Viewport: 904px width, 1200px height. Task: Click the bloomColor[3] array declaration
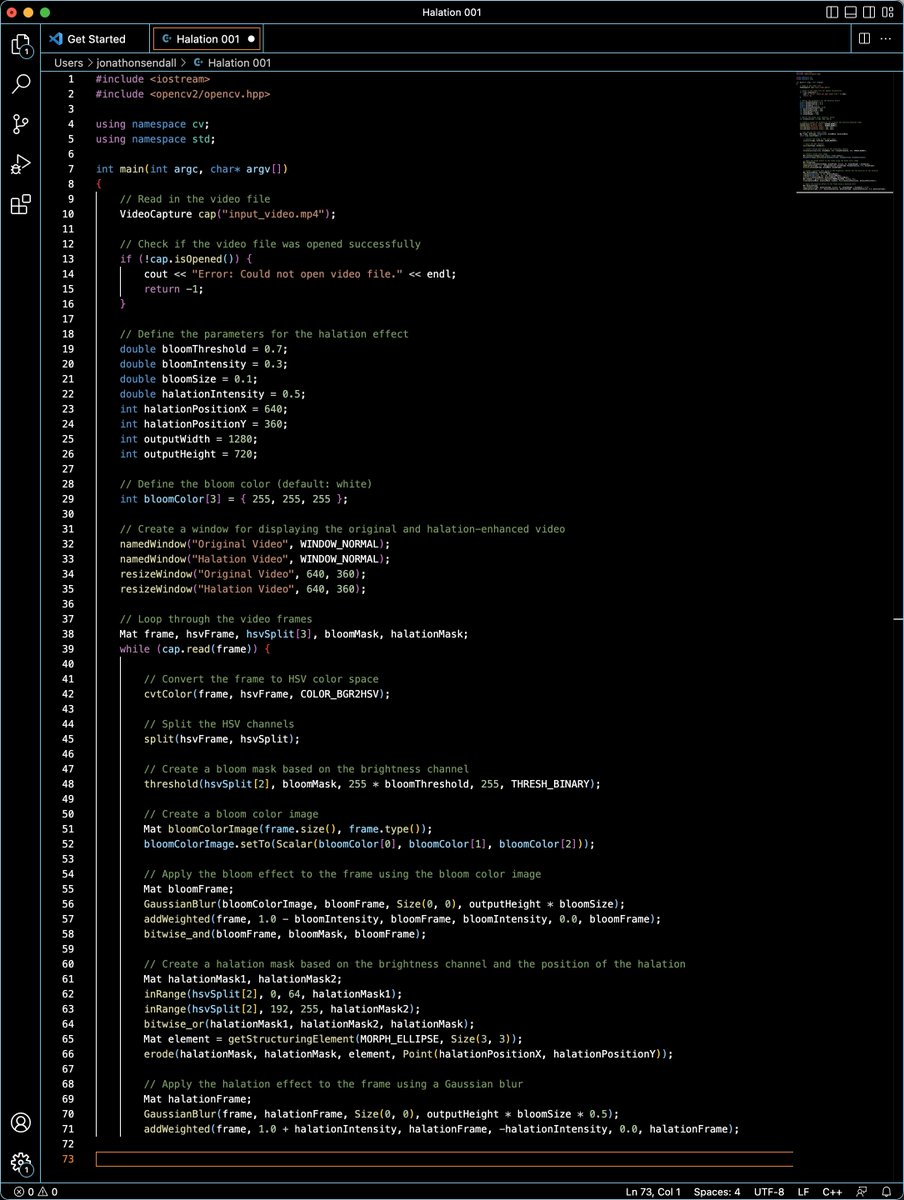(x=233, y=499)
